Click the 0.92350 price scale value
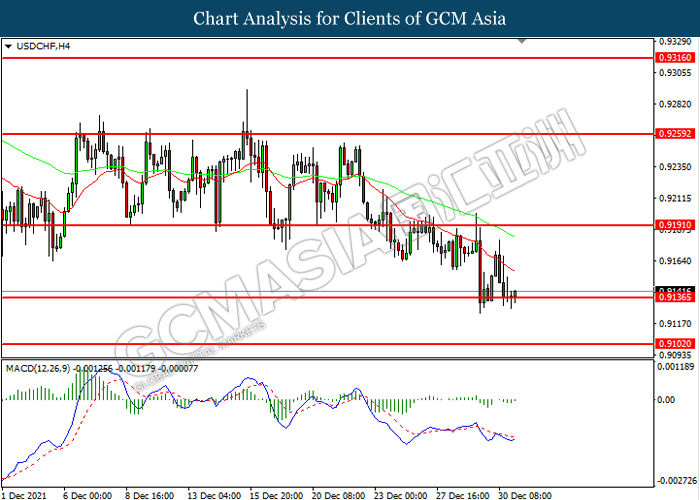 tap(675, 167)
